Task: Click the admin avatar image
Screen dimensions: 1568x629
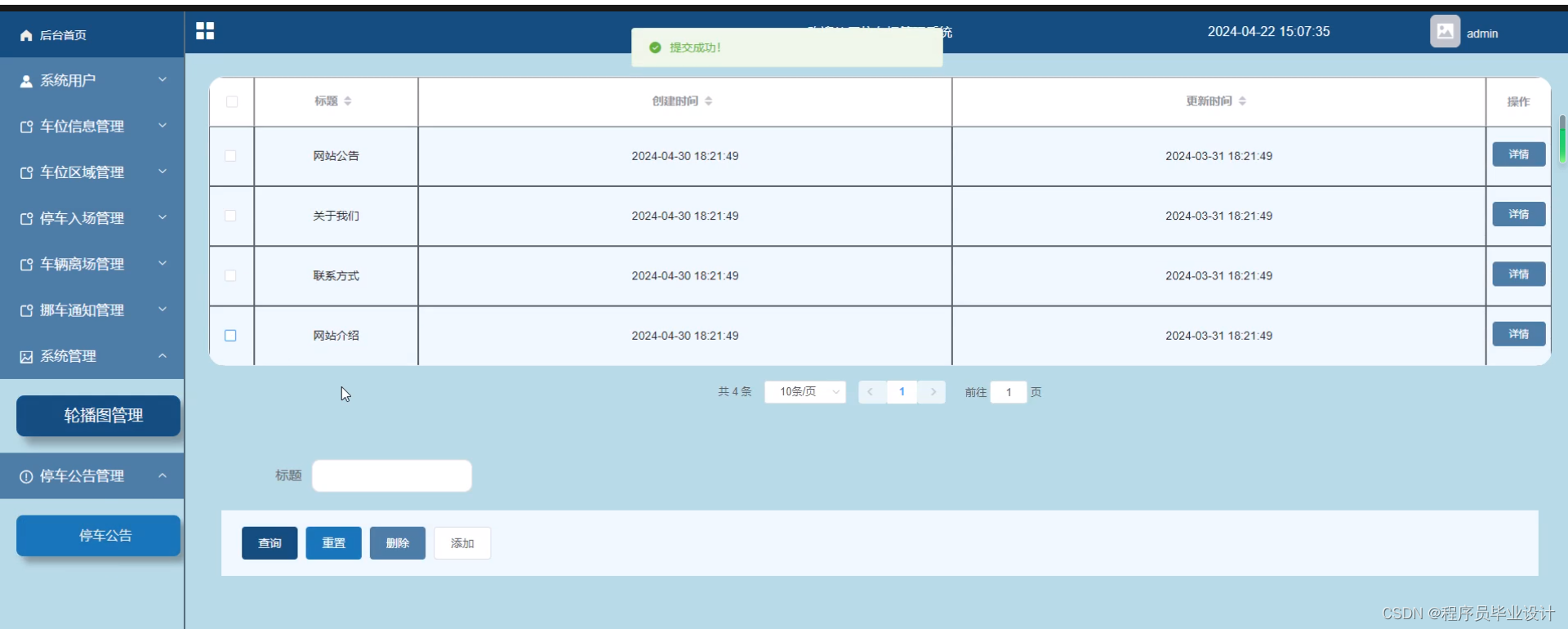Action: click(x=1445, y=32)
